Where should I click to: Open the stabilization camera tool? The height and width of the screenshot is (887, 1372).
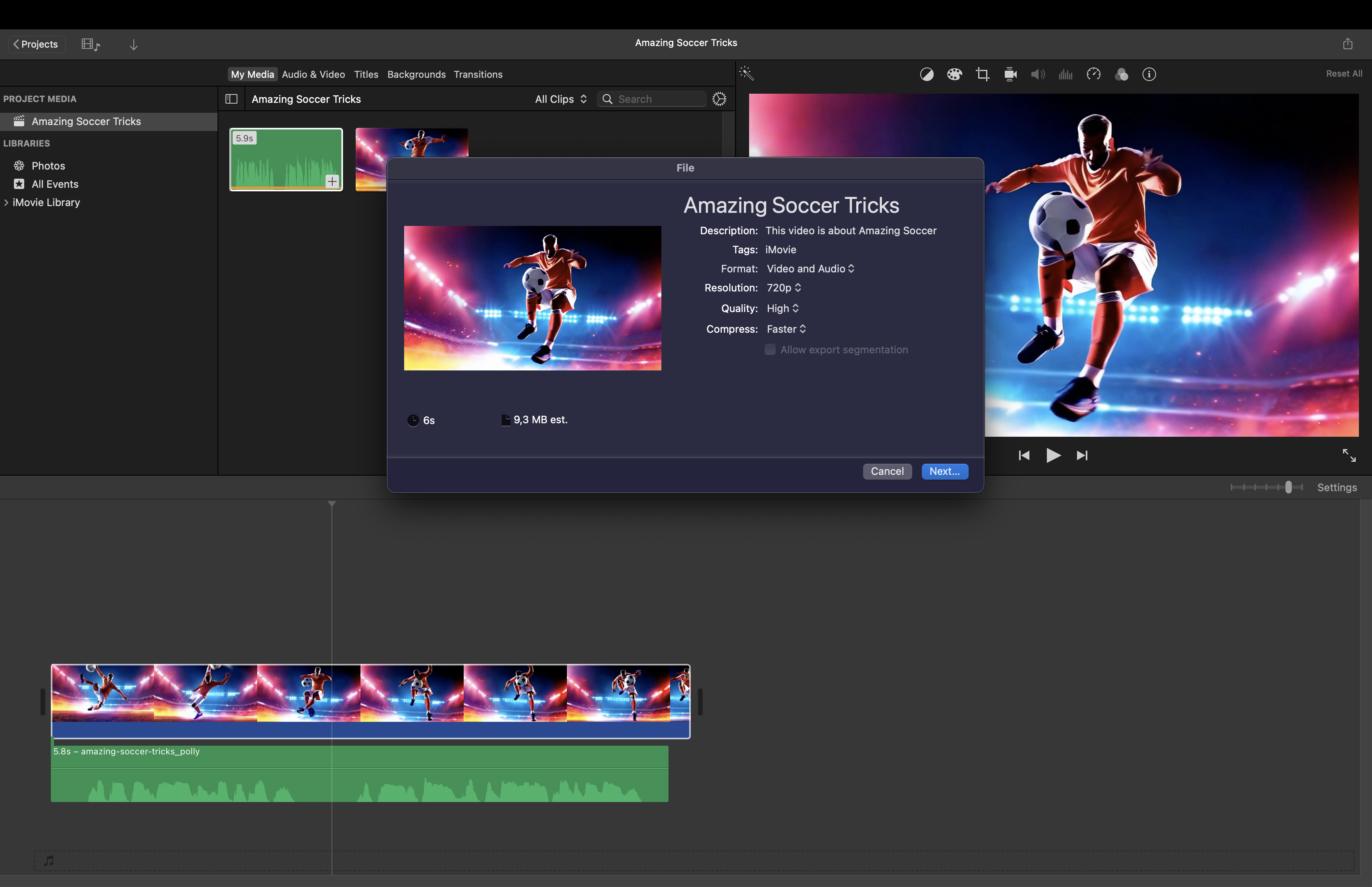click(1010, 74)
